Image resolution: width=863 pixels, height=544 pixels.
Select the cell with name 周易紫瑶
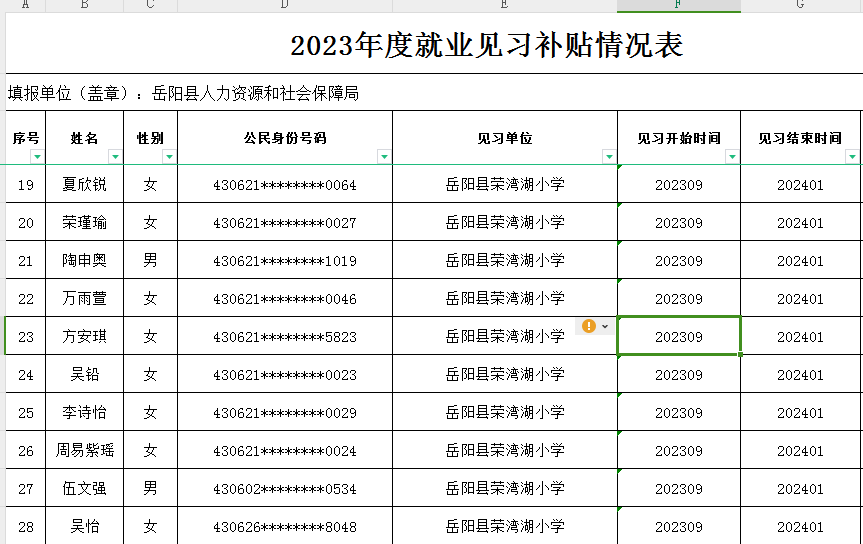click(84, 451)
